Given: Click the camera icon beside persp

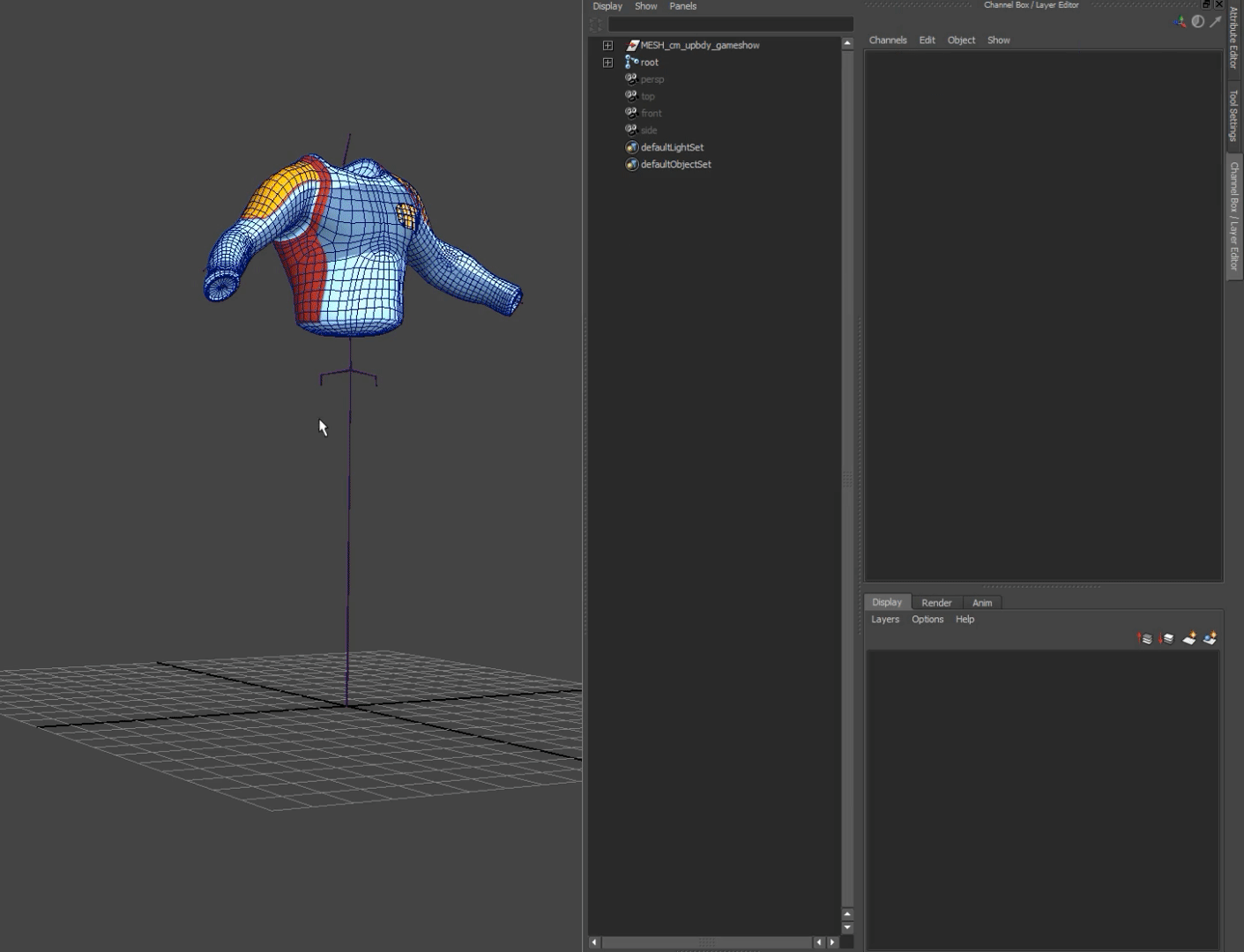Looking at the screenshot, I should [631, 78].
